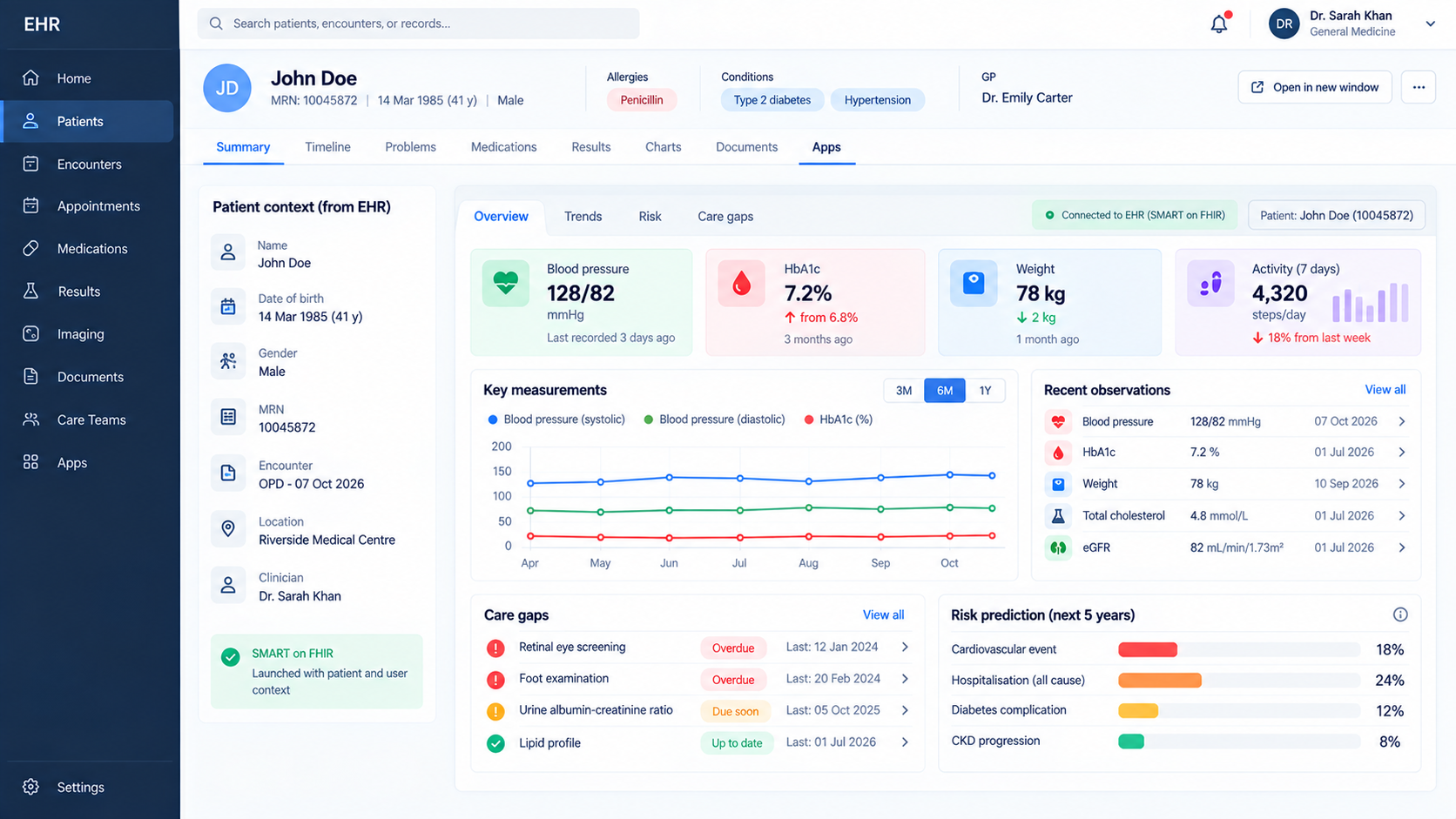
Task: Click the Imaging sidebar icon
Action: 30,333
